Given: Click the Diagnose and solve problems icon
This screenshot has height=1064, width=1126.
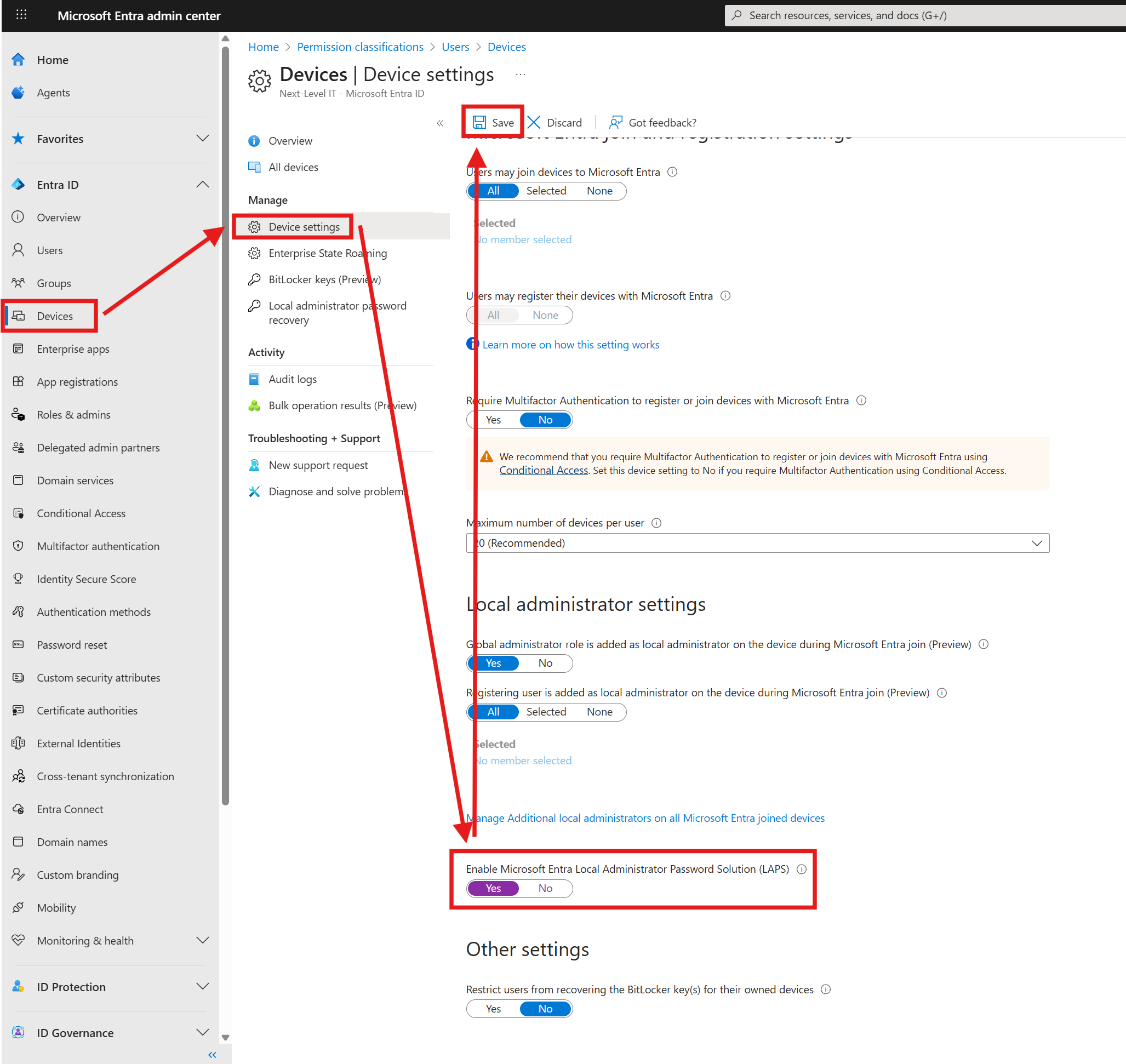Looking at the screenshot, I should 254,492.
